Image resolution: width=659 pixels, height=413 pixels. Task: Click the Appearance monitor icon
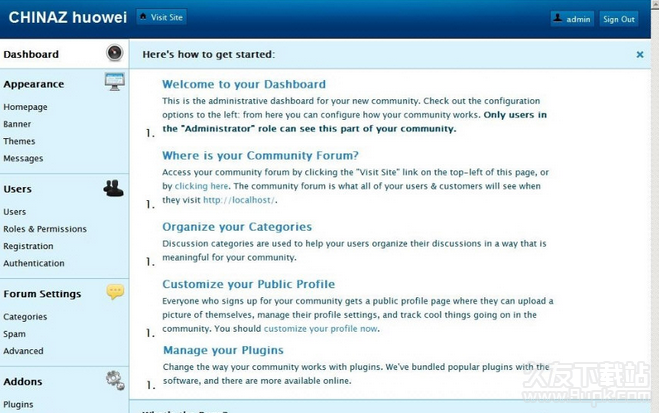pos(115,82)
